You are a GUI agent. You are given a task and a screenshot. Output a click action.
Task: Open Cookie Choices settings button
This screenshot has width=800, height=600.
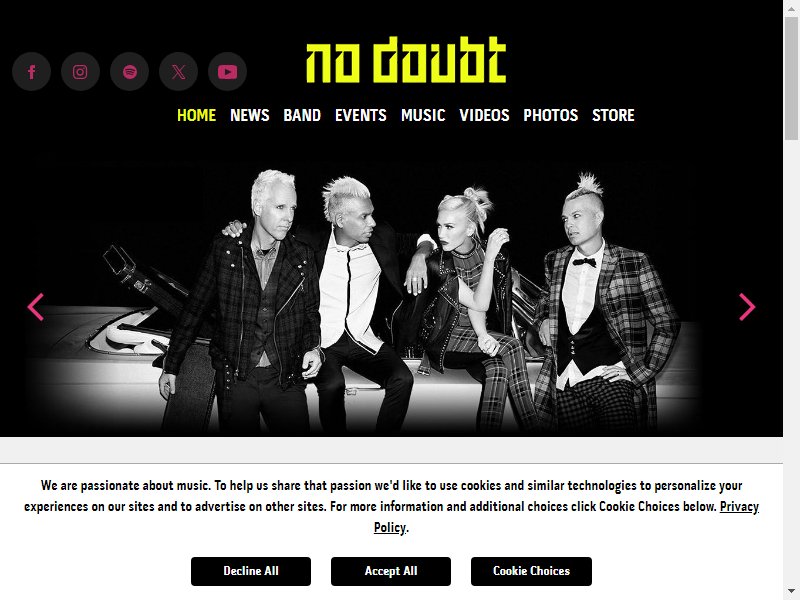tap(531, 571)
